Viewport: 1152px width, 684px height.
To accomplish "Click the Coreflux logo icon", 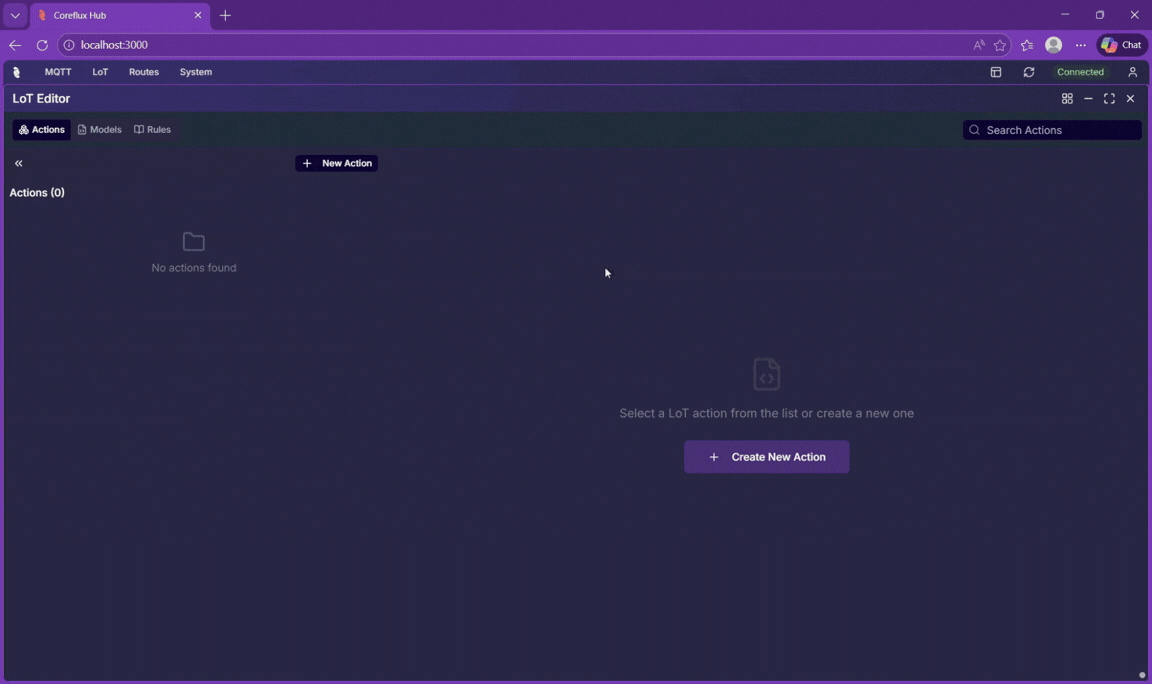I will point(16,71).
